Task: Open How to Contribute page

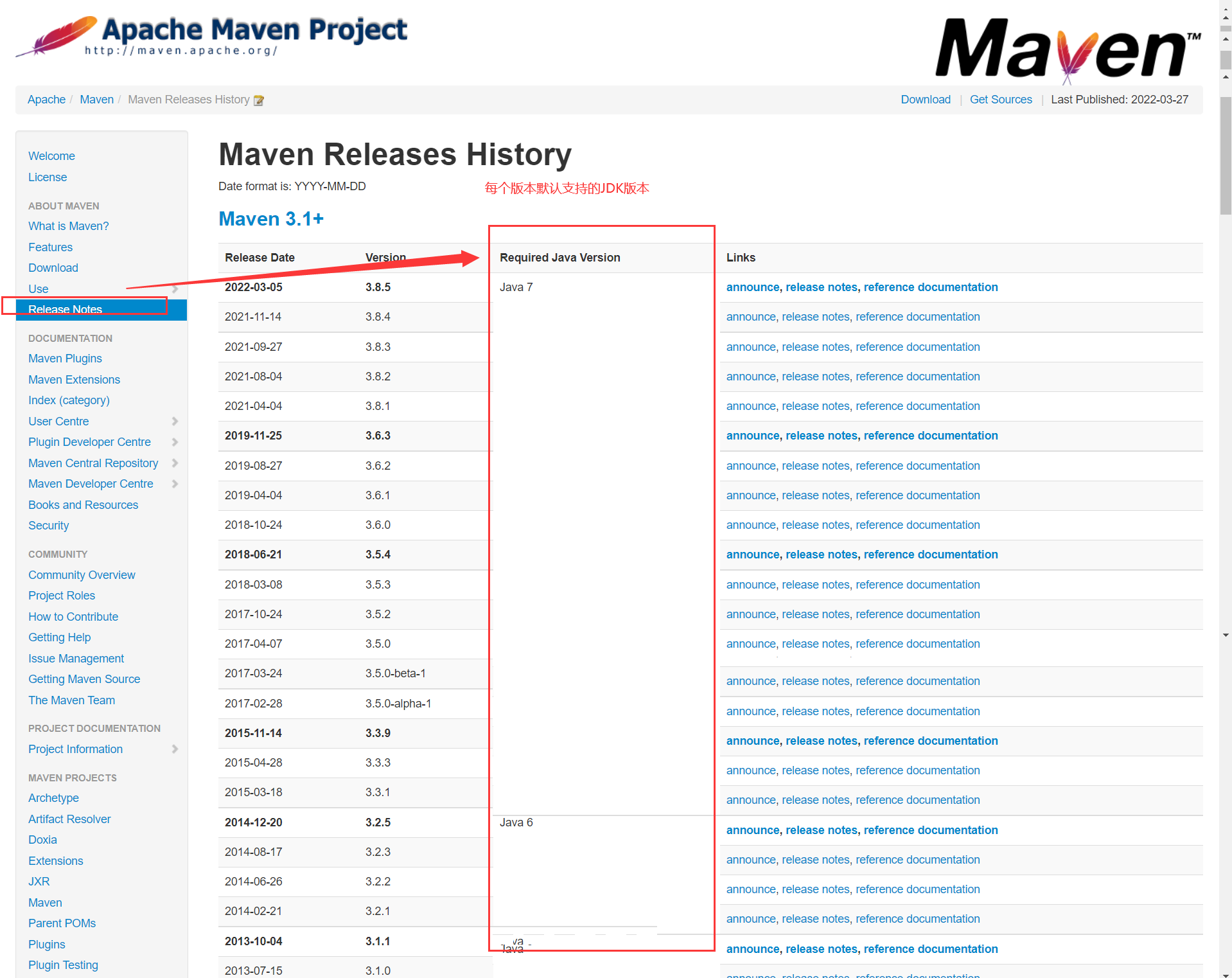Action: tap(73, 617)
